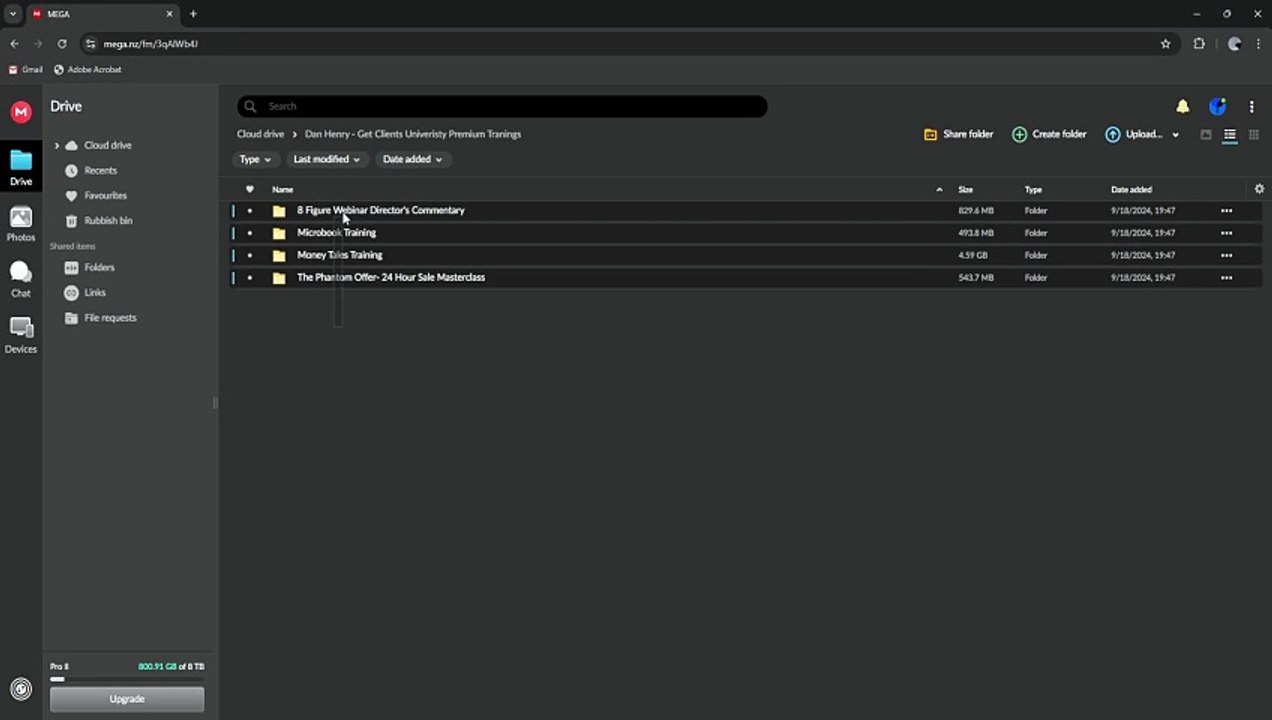Open the Last modified filter dropdown
1272x720 pixels.
(x=326, y=159)
